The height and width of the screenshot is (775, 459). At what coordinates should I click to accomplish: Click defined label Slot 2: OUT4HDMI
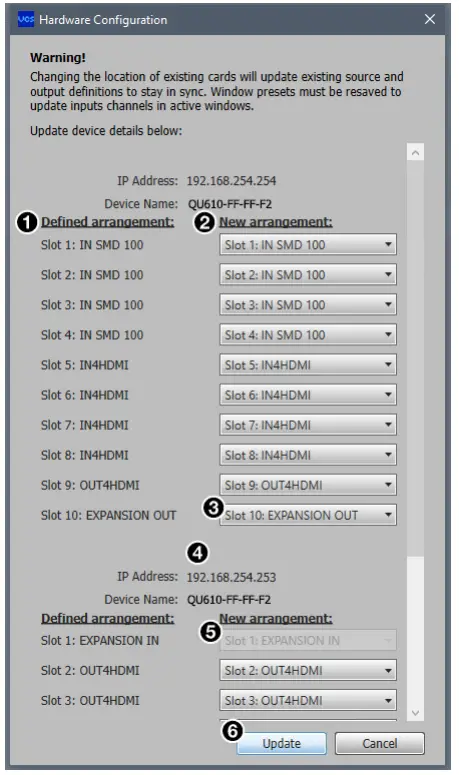90,670
